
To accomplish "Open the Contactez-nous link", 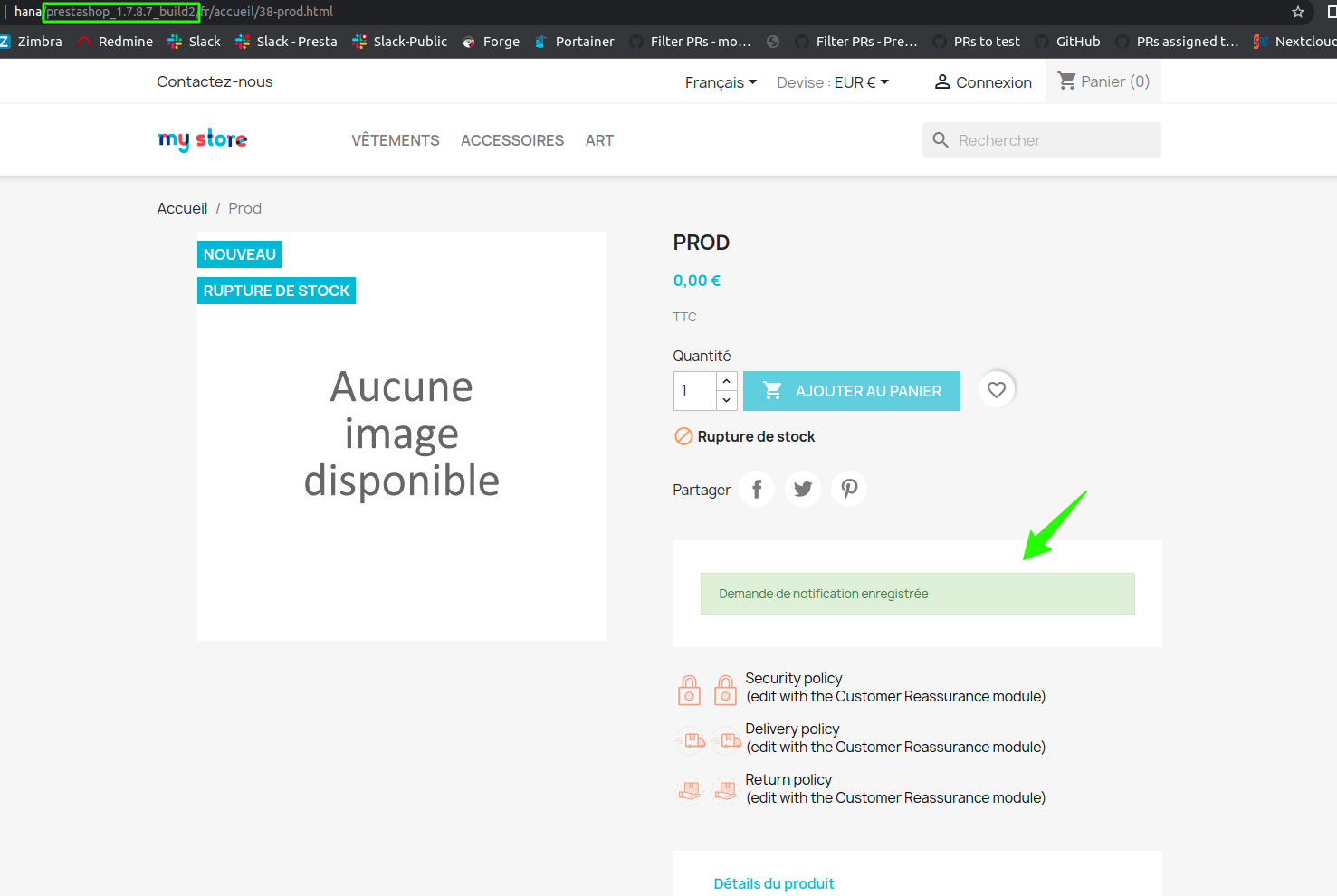I will (x=215, y=81).
